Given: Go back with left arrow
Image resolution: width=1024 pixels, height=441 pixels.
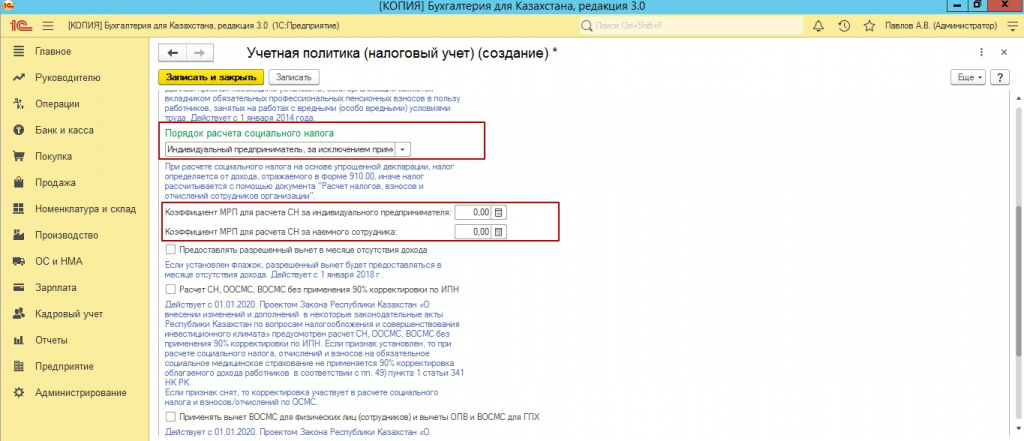Looking at the screenshot, I should click(x=173, y=53).
